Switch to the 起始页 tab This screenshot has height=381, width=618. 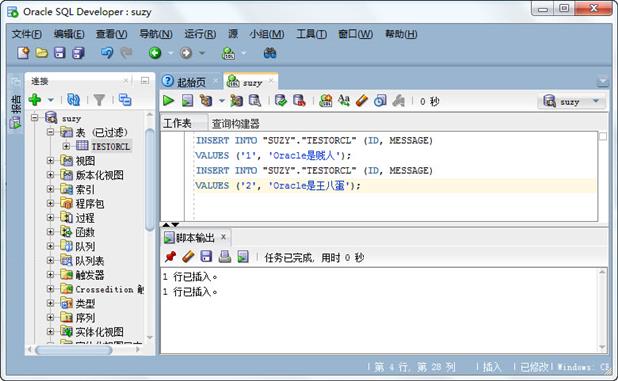(x=191, y=82)
